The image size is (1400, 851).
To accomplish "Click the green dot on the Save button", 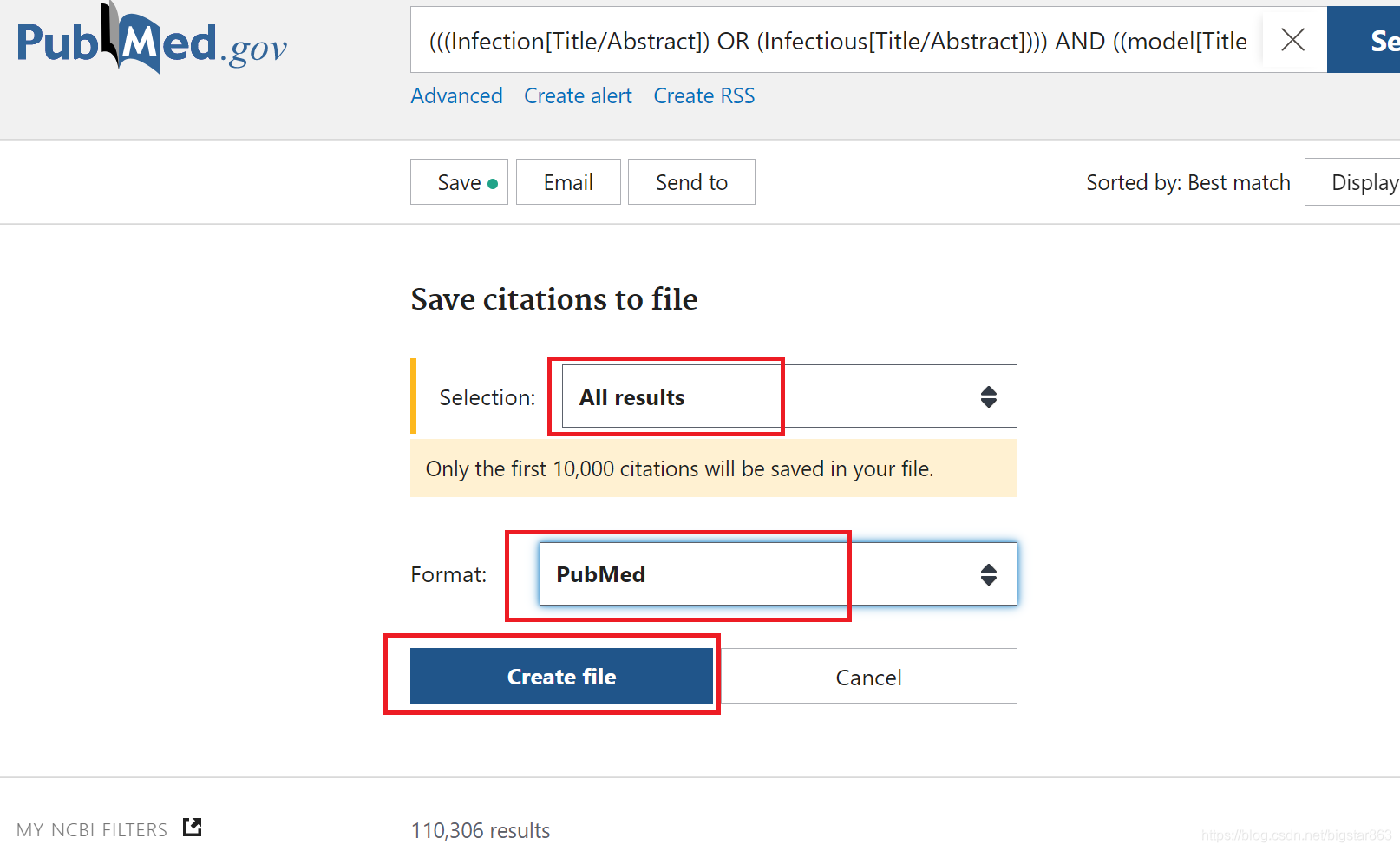I will point(491,182).
